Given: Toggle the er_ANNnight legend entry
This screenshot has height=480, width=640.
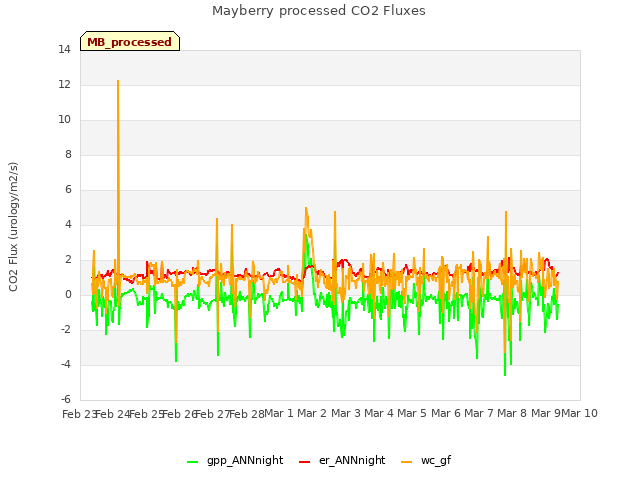Looking at the screenshot, I should click(x=342, y=461).
